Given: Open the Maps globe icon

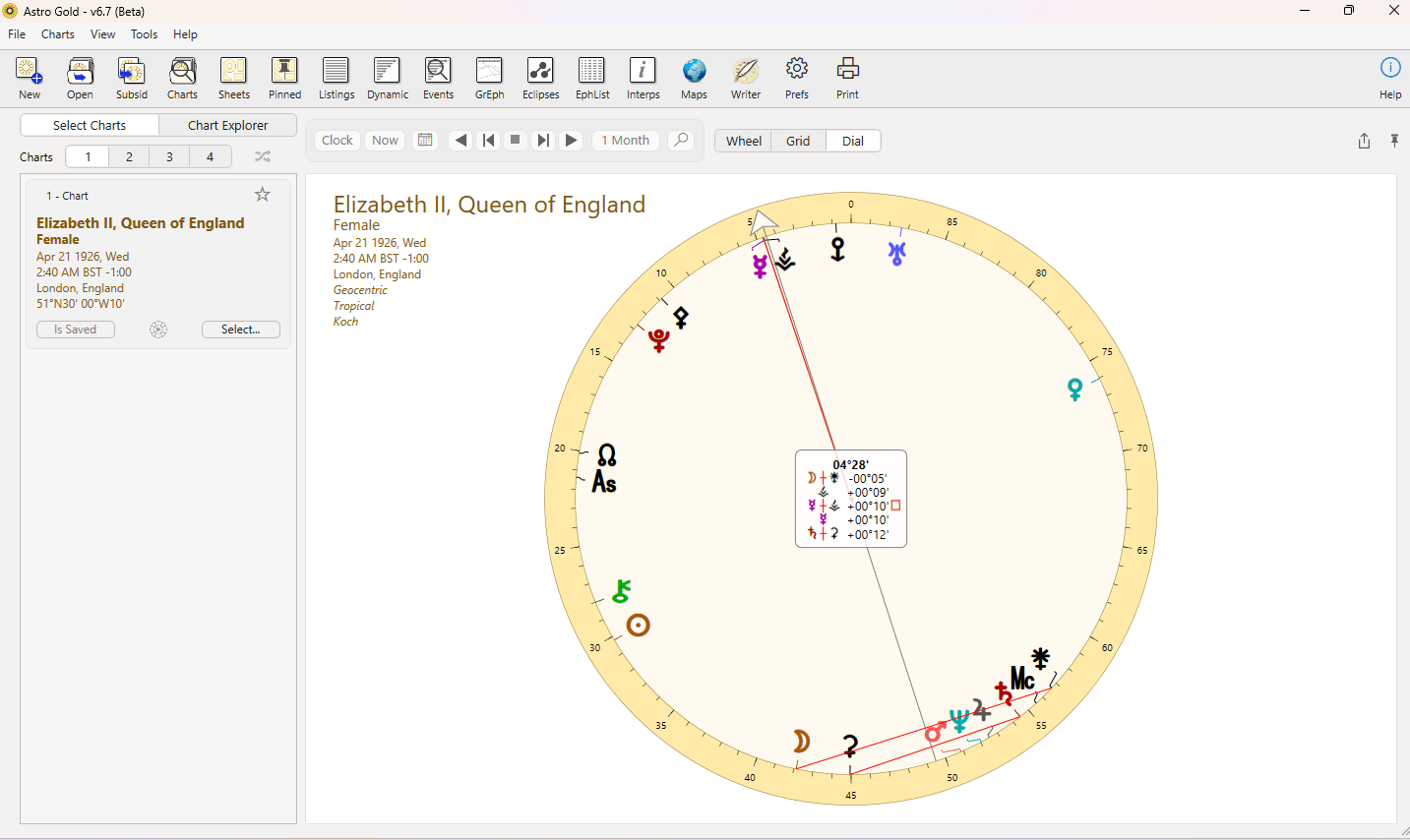Looking at the screenshot, I should point(694,78).
